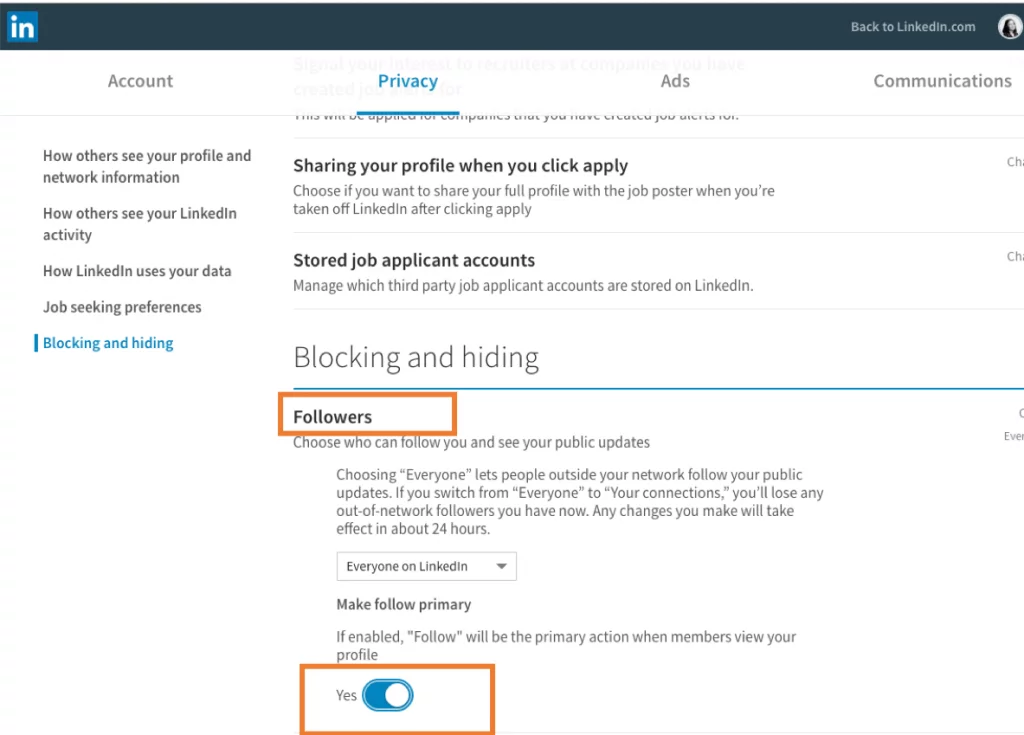Go to Job seeking preferences in the sidebar
The height and width of the screenshot is (735, 1024).
122,307
